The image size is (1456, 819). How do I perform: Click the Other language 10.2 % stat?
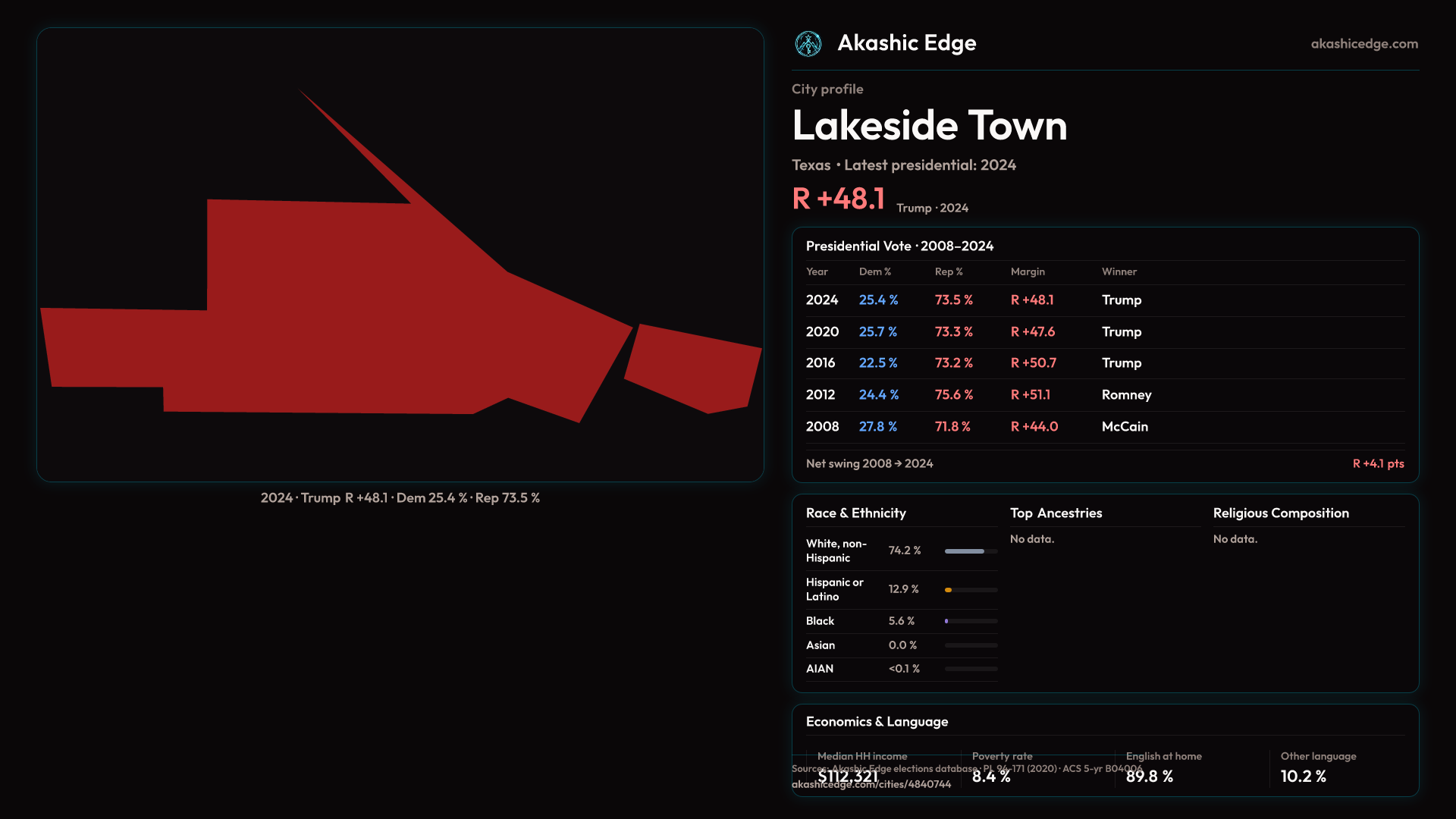coord(1303,777)
